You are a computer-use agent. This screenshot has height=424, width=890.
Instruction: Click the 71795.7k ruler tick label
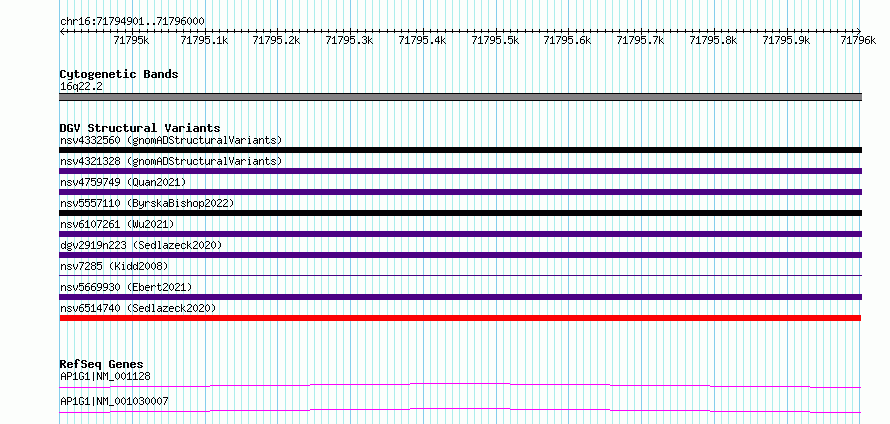coord(640,40)
